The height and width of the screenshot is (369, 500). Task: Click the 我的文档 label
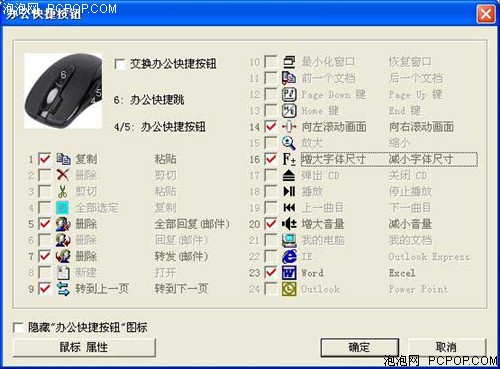click(410, 240)
